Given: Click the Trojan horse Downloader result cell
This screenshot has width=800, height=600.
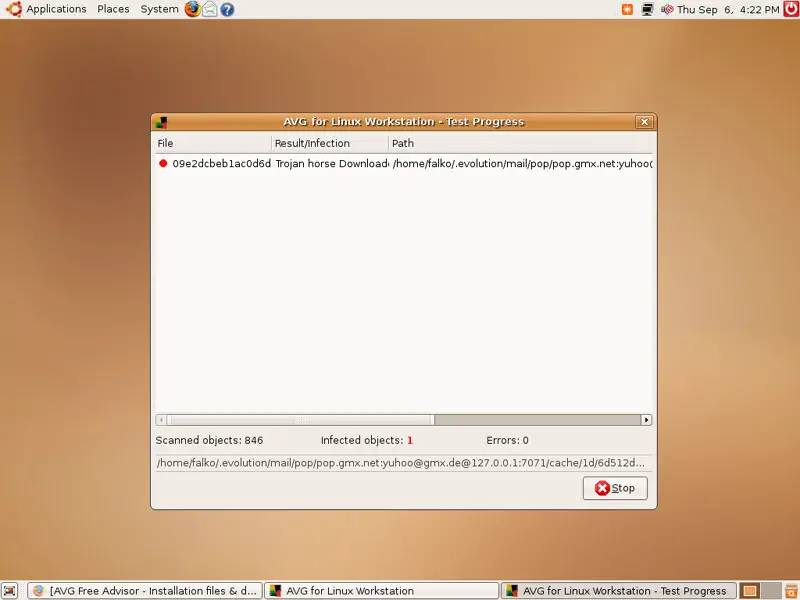Looking at the screenshot, I should click(332, 164).
